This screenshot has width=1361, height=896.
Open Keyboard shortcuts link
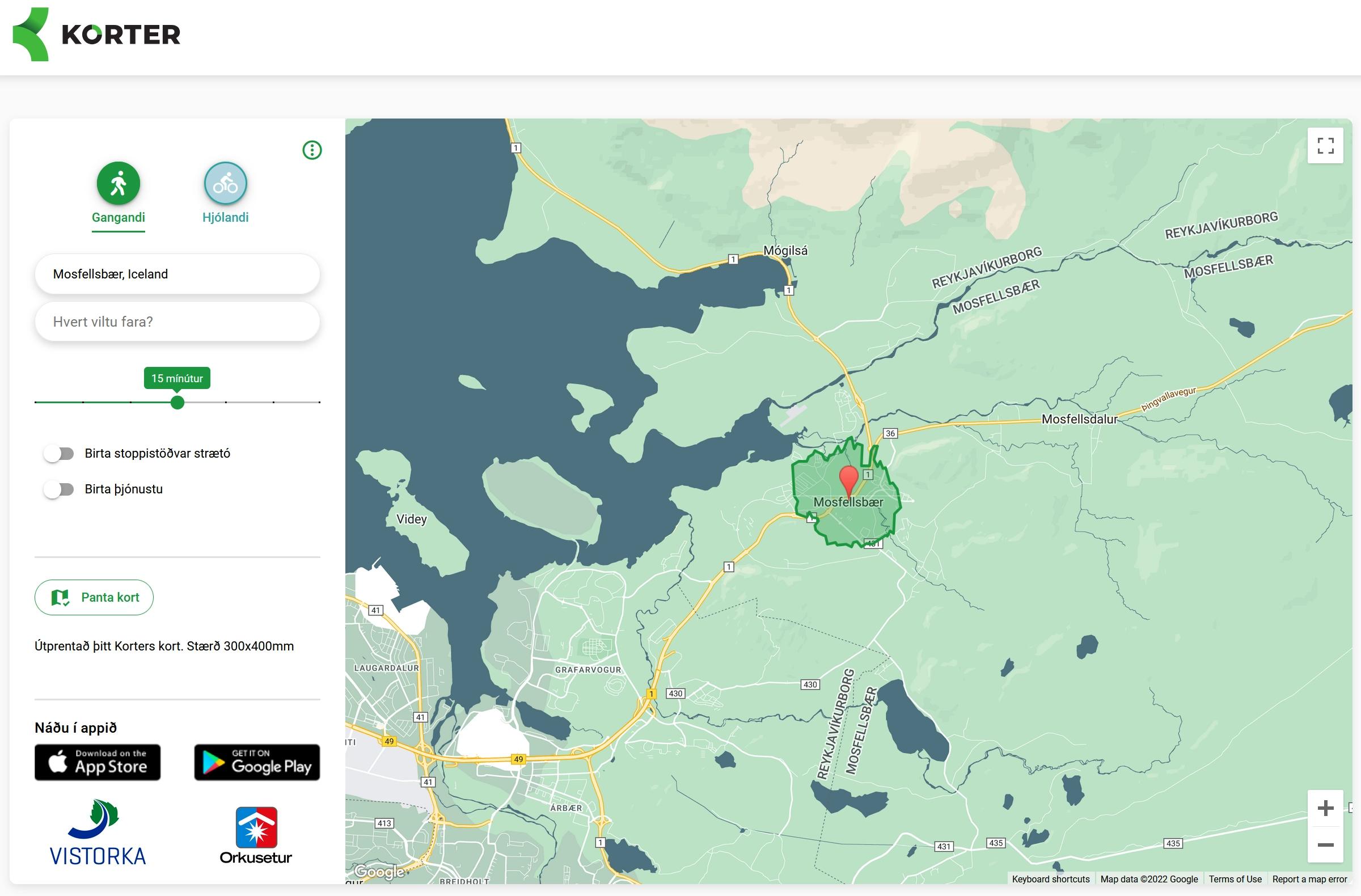[x=1051, y=879]
